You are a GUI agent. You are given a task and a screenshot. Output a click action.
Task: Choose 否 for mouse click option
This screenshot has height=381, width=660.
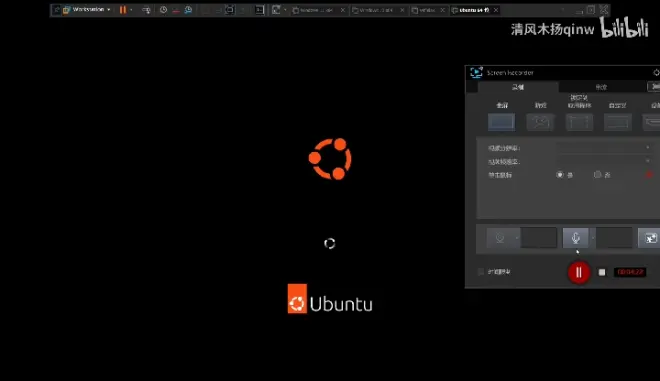tap(597, 174)
